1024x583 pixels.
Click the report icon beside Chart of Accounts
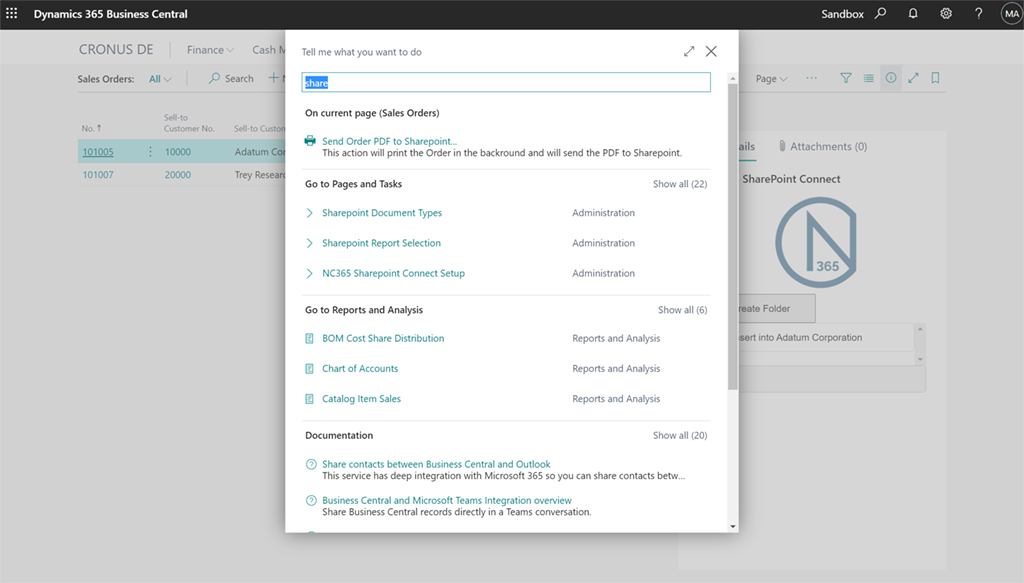coord(310,369)
